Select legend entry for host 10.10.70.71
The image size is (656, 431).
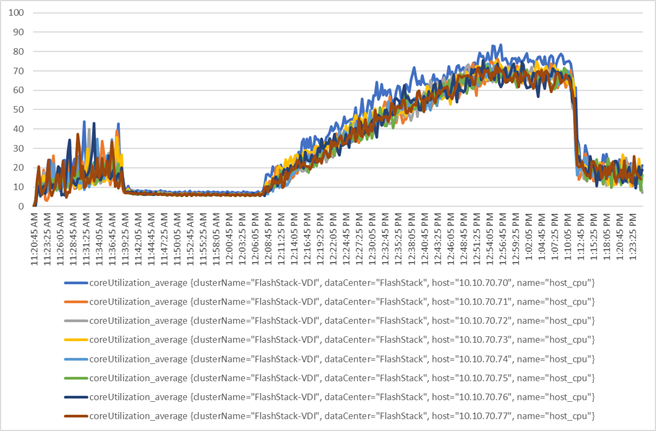(329, 302)
